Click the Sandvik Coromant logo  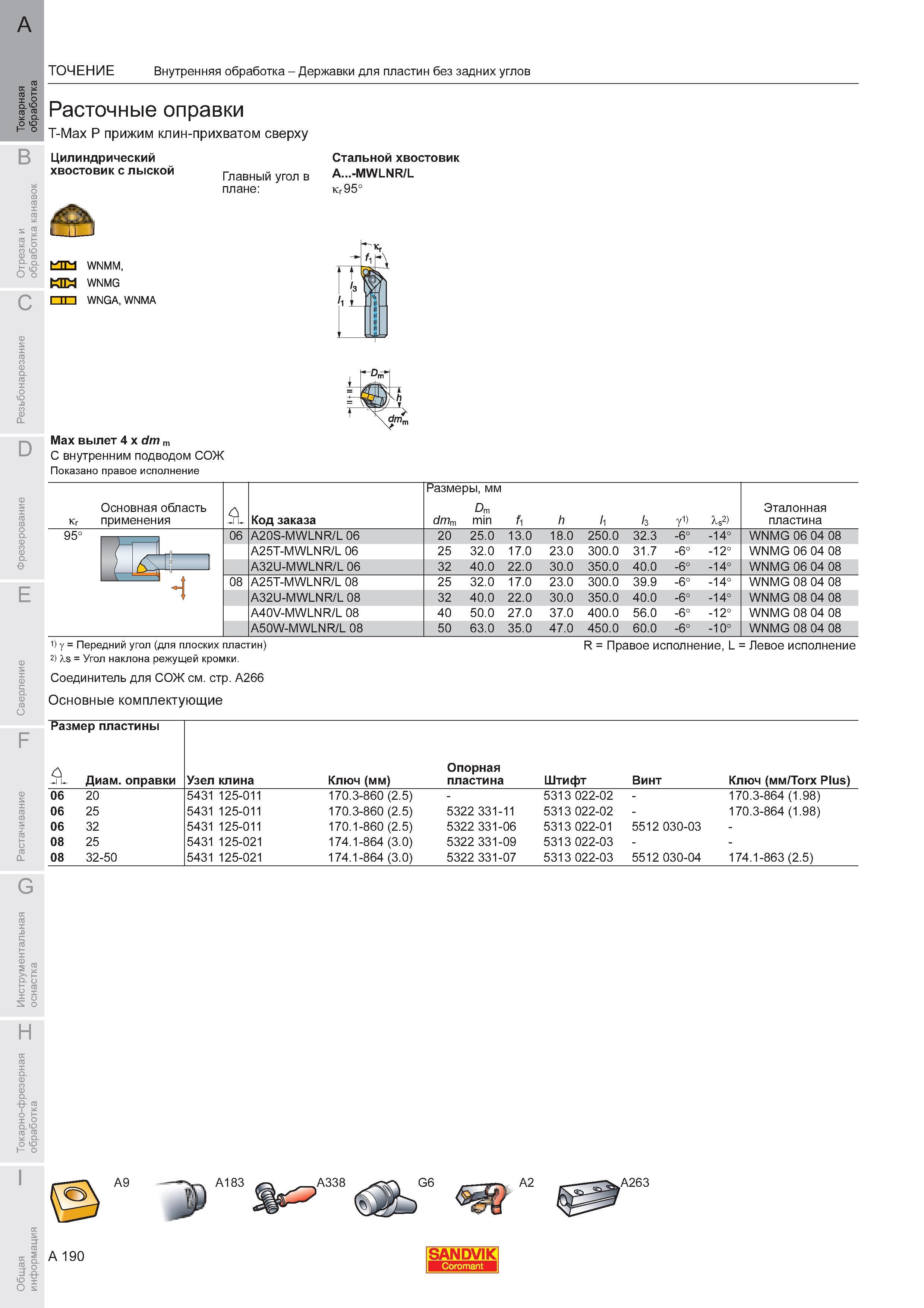click(x=462, y=1260)
